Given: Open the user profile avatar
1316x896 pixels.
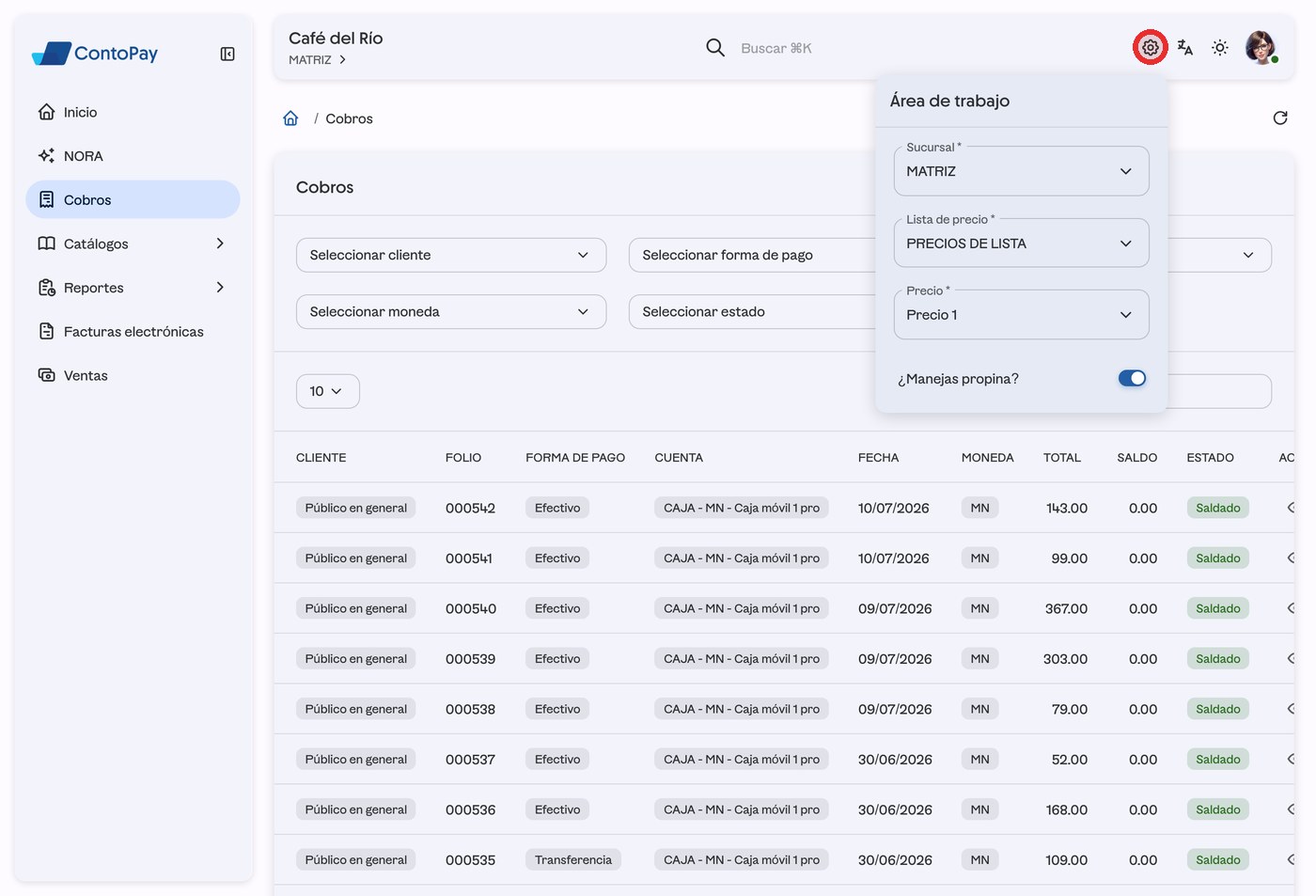Looking at the screenshot, I should point(1261,47).
